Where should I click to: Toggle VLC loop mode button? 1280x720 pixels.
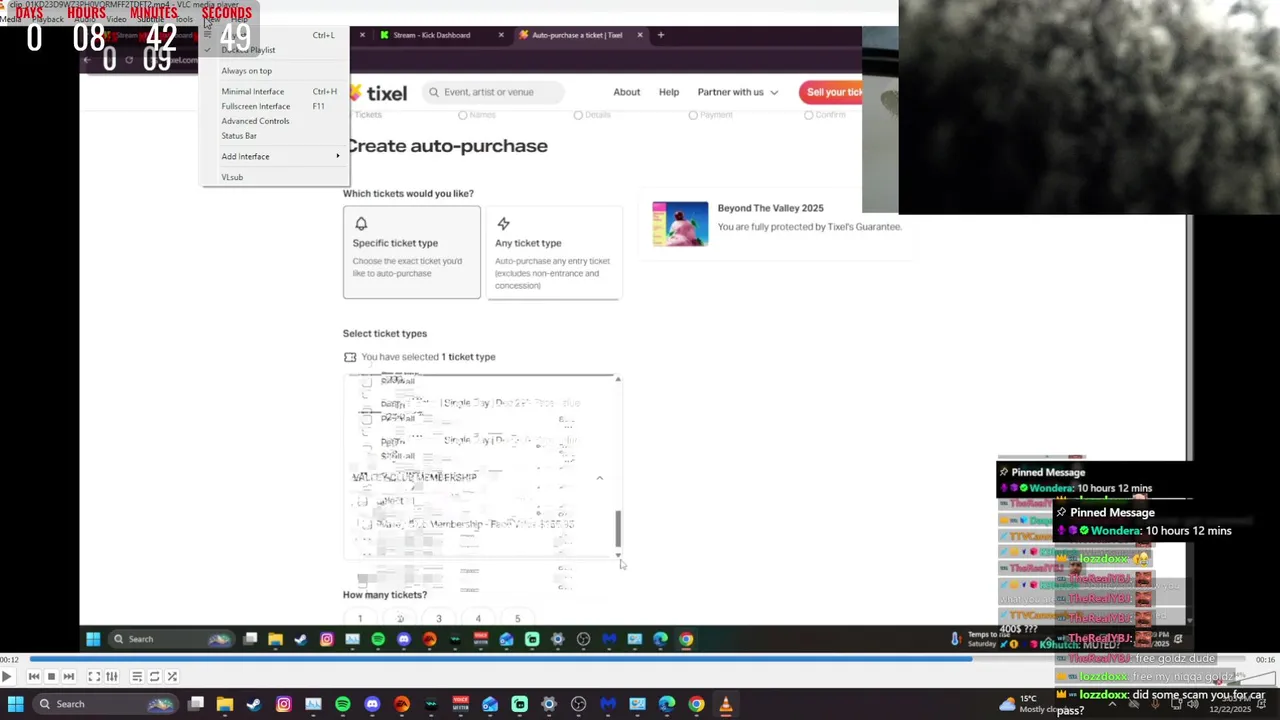(155, 677)
